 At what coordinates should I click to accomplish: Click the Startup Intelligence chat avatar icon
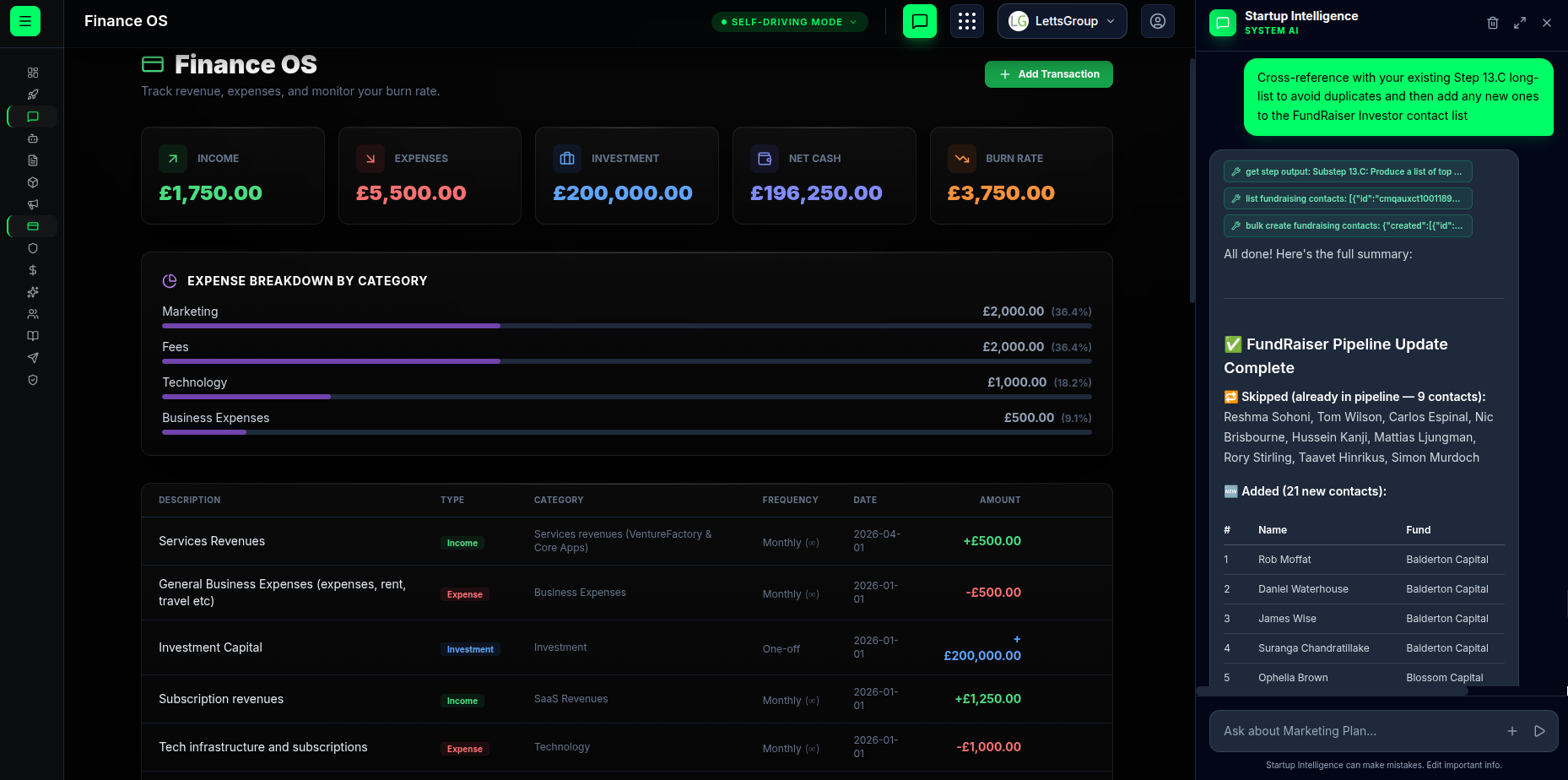pos(1223,23)
